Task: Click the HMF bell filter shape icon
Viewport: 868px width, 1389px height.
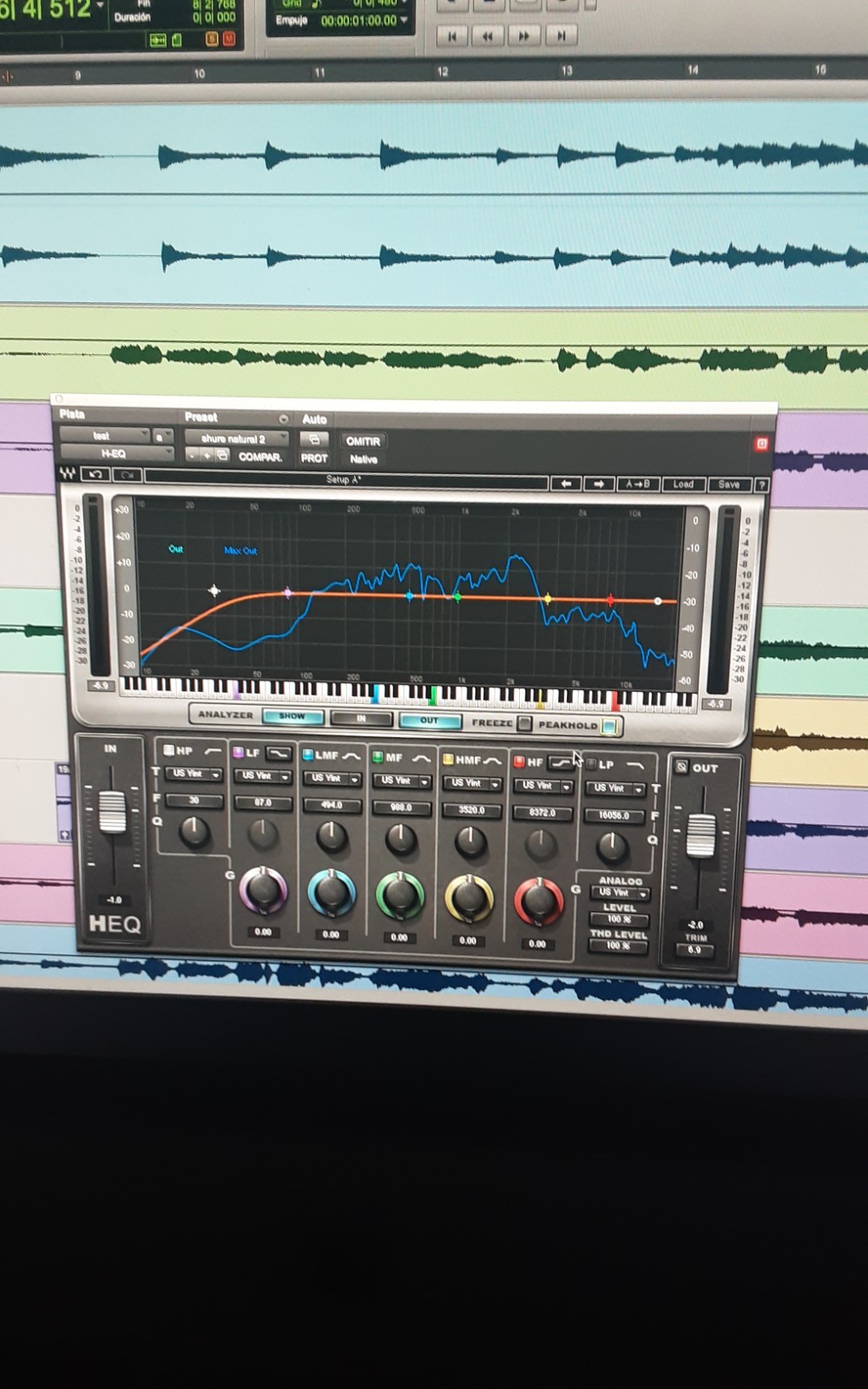Action: click(492, 760)
